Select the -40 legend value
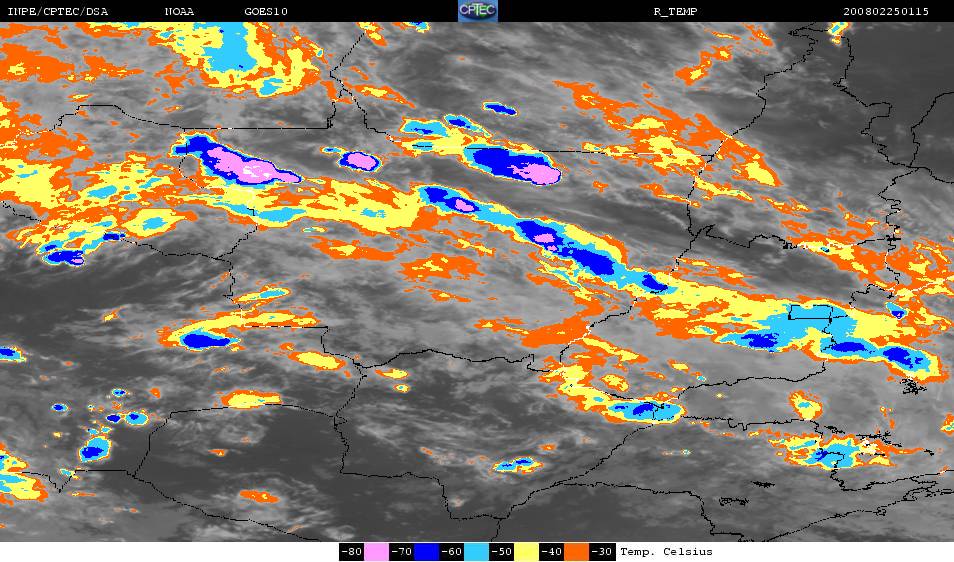 [x=551, y=552]
